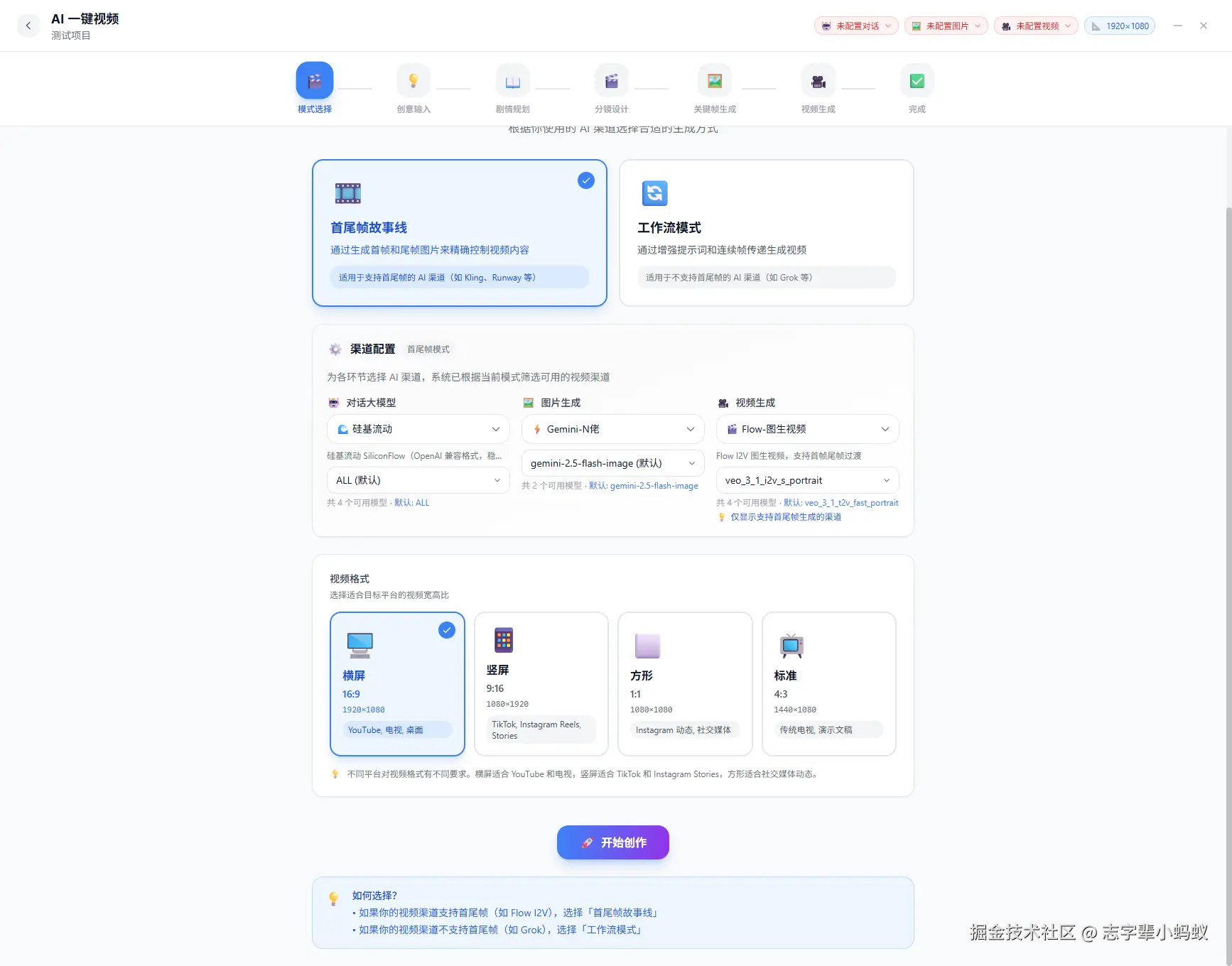
Task: Click the 1920×1080 resolution badge
Action: click(x=1120, y=26)
